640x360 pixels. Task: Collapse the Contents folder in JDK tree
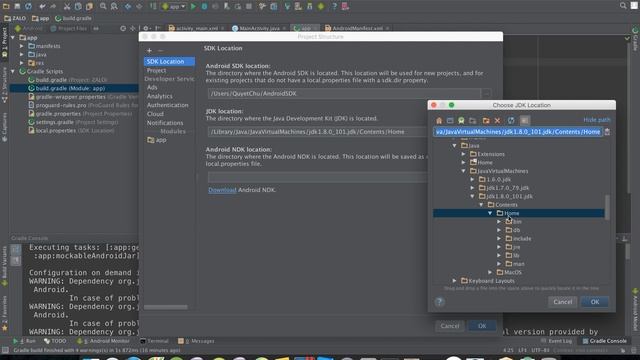[x=481, y=204]
